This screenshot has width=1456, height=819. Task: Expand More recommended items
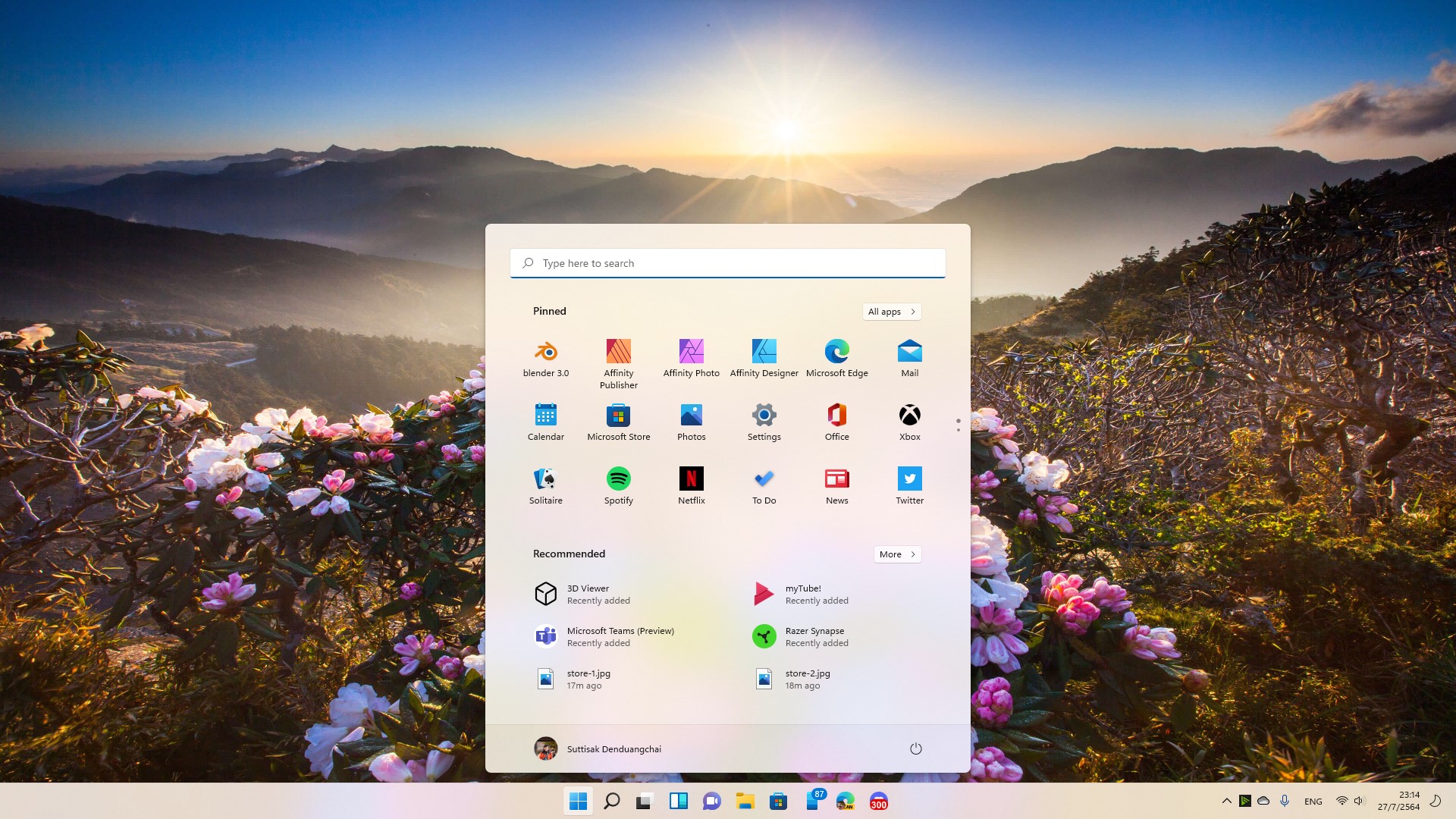pos(898,554)
